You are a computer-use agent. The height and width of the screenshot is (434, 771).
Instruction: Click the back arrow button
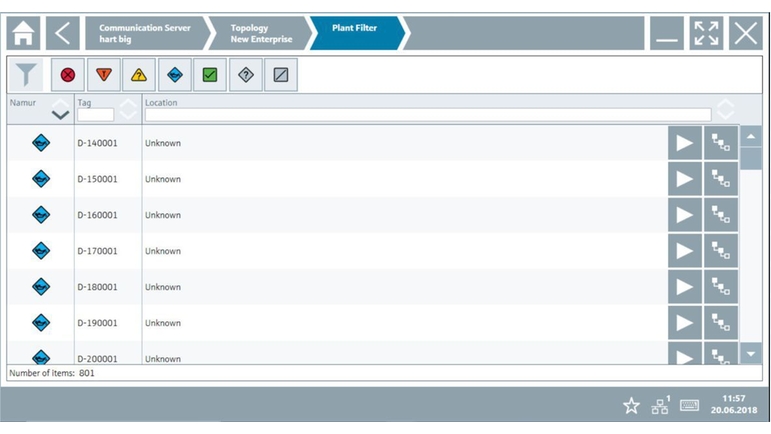tap(63, 33)
